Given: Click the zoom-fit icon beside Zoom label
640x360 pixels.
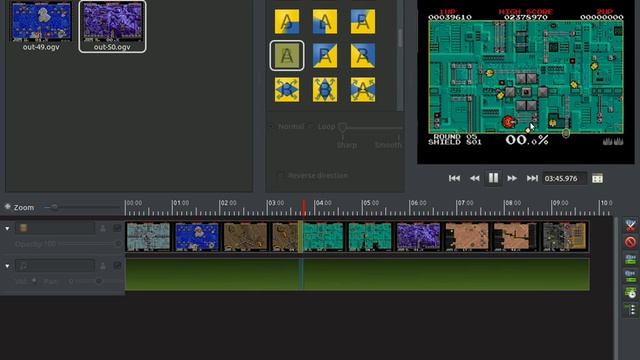Looking at the screenshot, I should (x=7, y=207).
